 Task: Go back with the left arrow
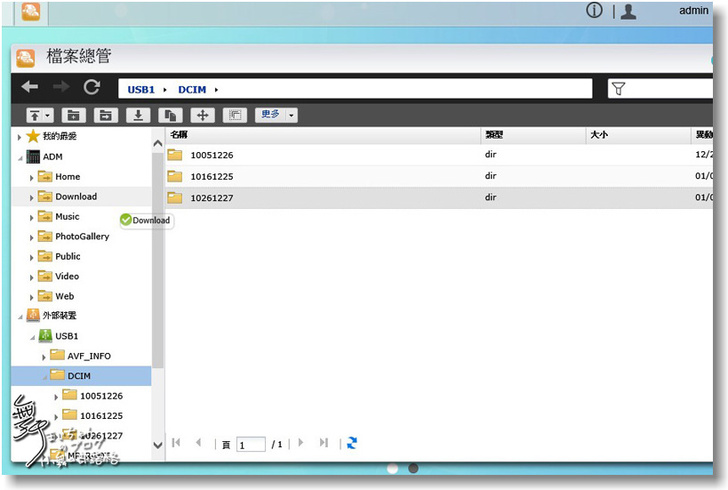click(x=30, y=86)
